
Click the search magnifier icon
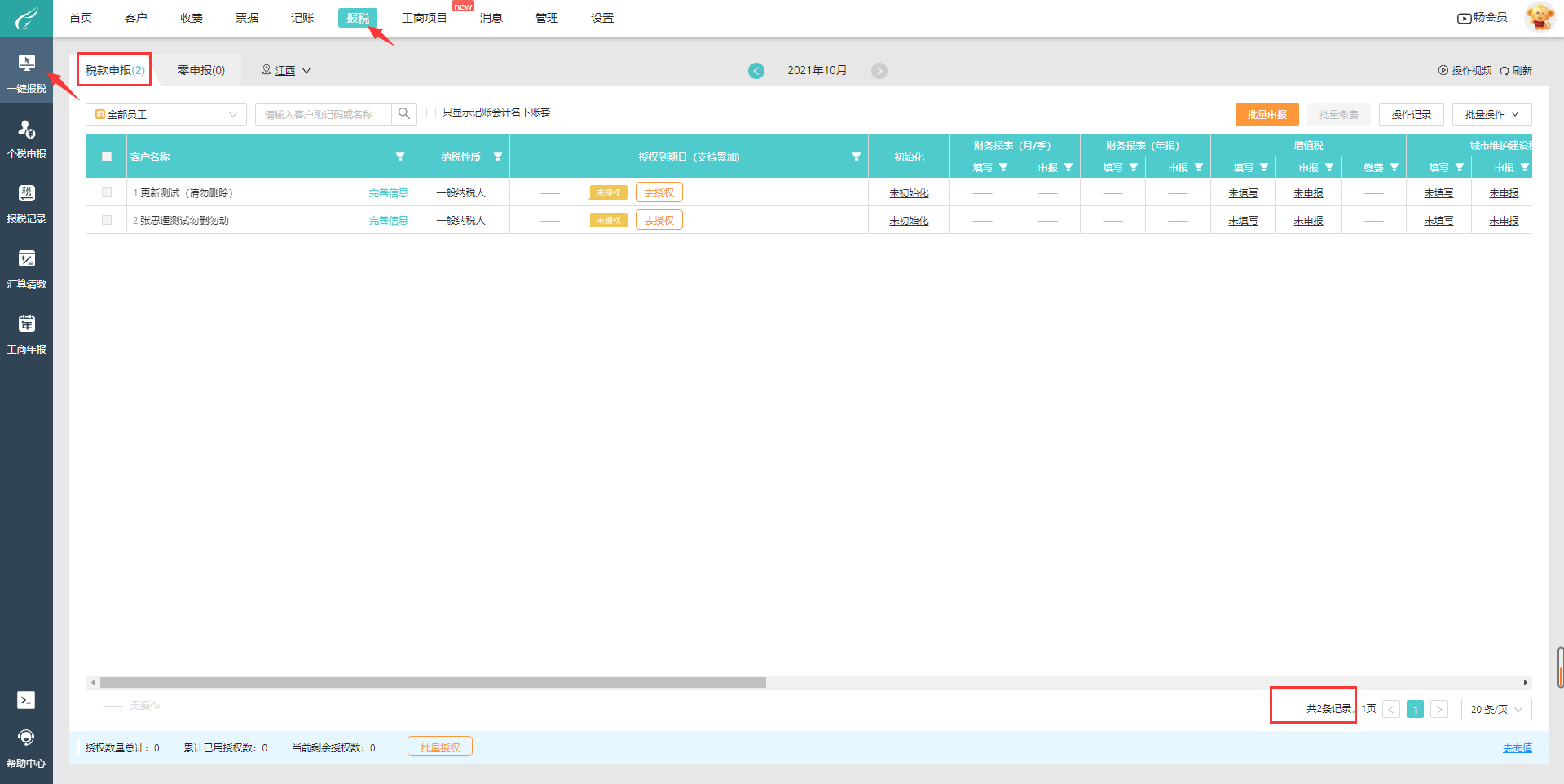coord(403,114)
